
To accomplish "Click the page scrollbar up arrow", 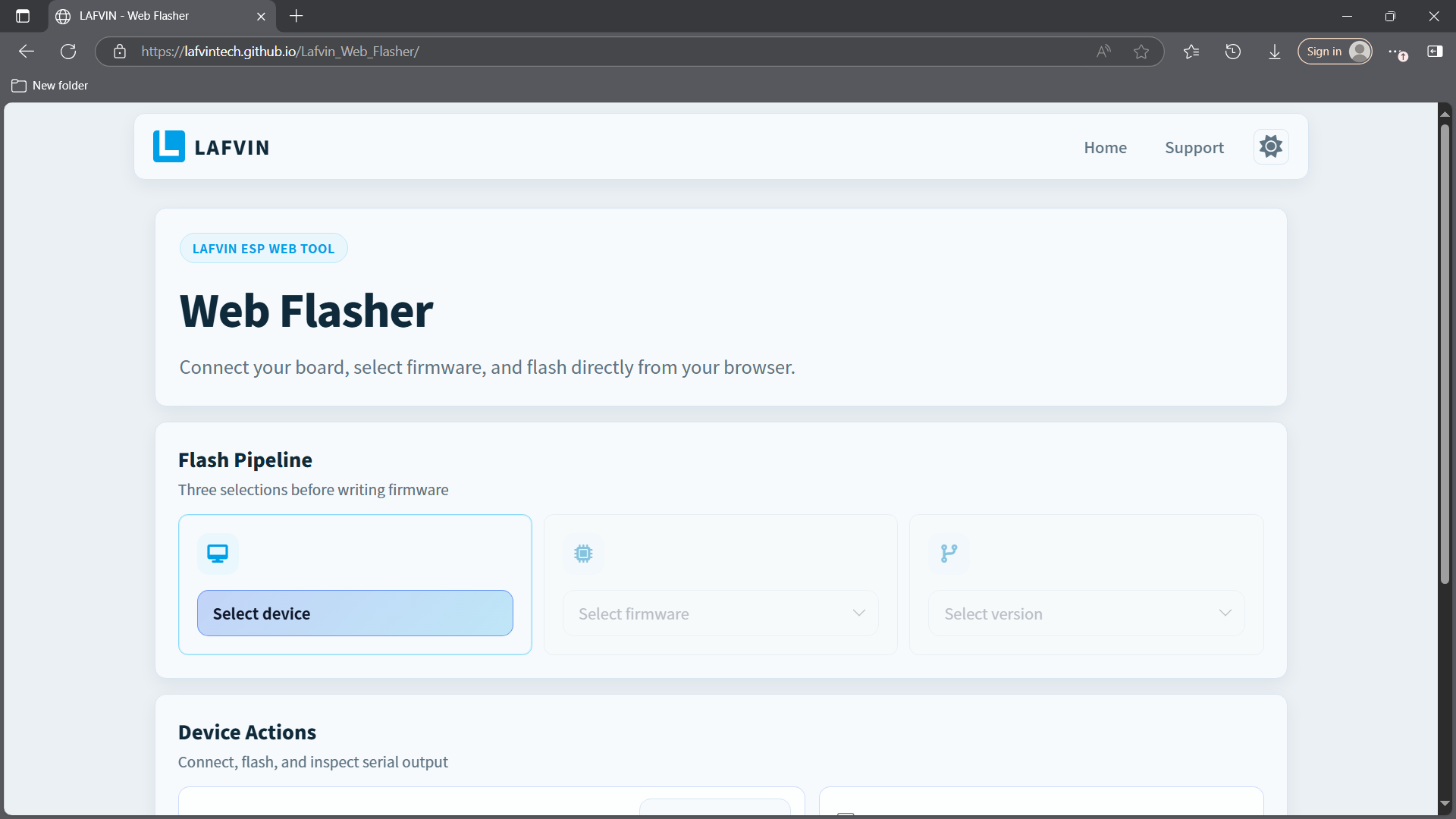I will point(1445,114).
